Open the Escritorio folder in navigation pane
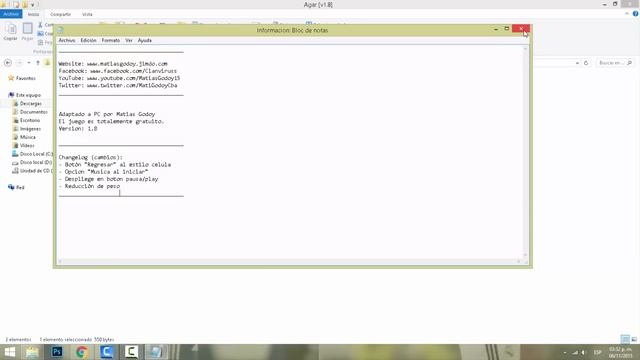 (x=30, y=120)
